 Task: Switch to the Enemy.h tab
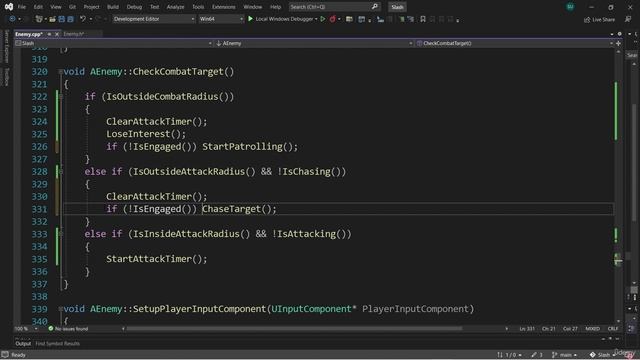pyautogui.click(x=74, y=34)
